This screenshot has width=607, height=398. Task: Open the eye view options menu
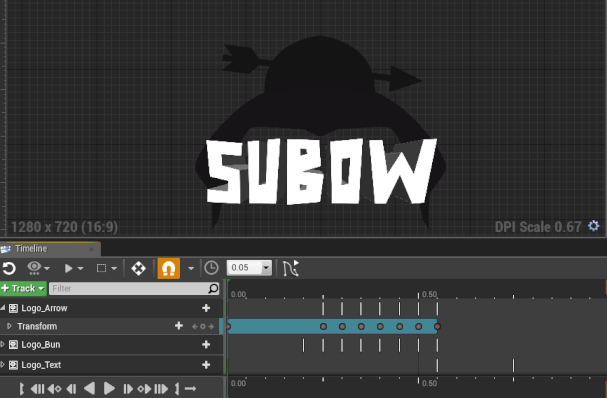38,268
